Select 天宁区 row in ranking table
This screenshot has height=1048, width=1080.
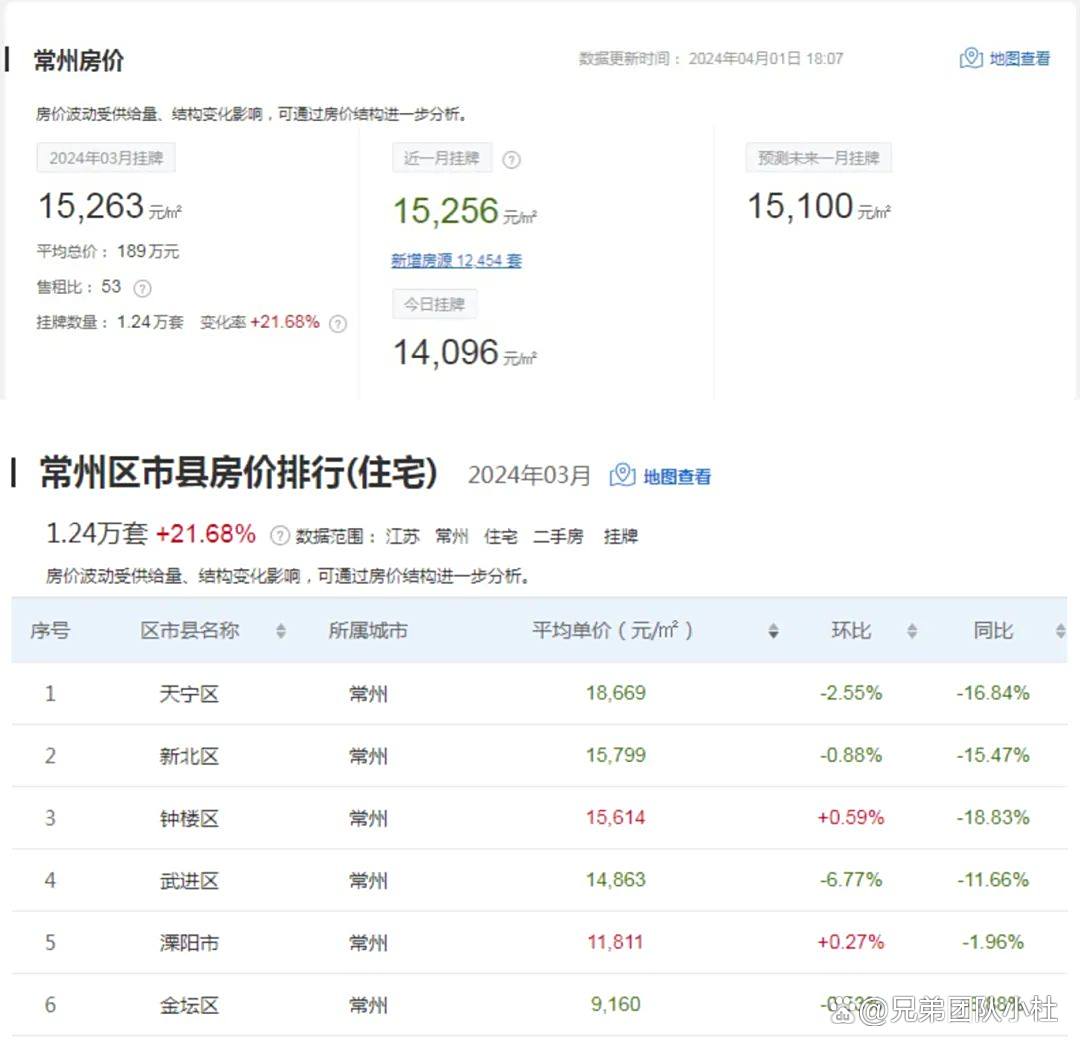coord(189,693)
